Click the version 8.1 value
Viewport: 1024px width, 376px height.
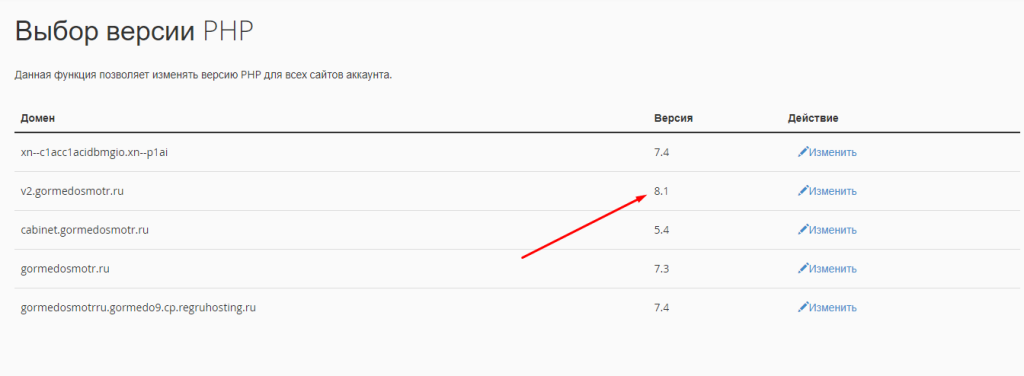tap(662, 191)
